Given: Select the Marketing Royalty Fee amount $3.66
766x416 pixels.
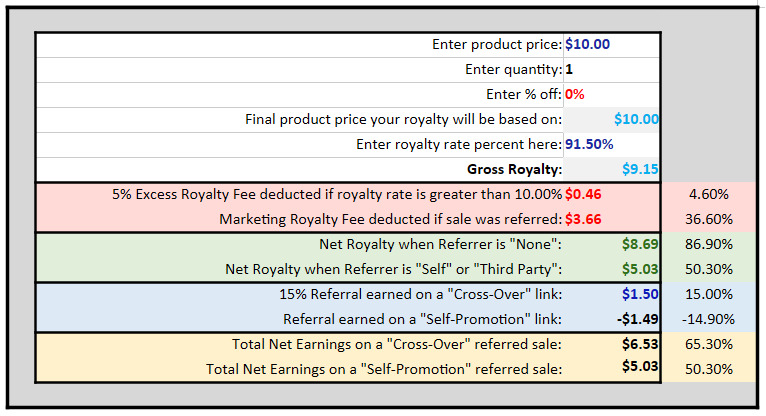Looking at the screenshot, I should [x=611, y=219].
